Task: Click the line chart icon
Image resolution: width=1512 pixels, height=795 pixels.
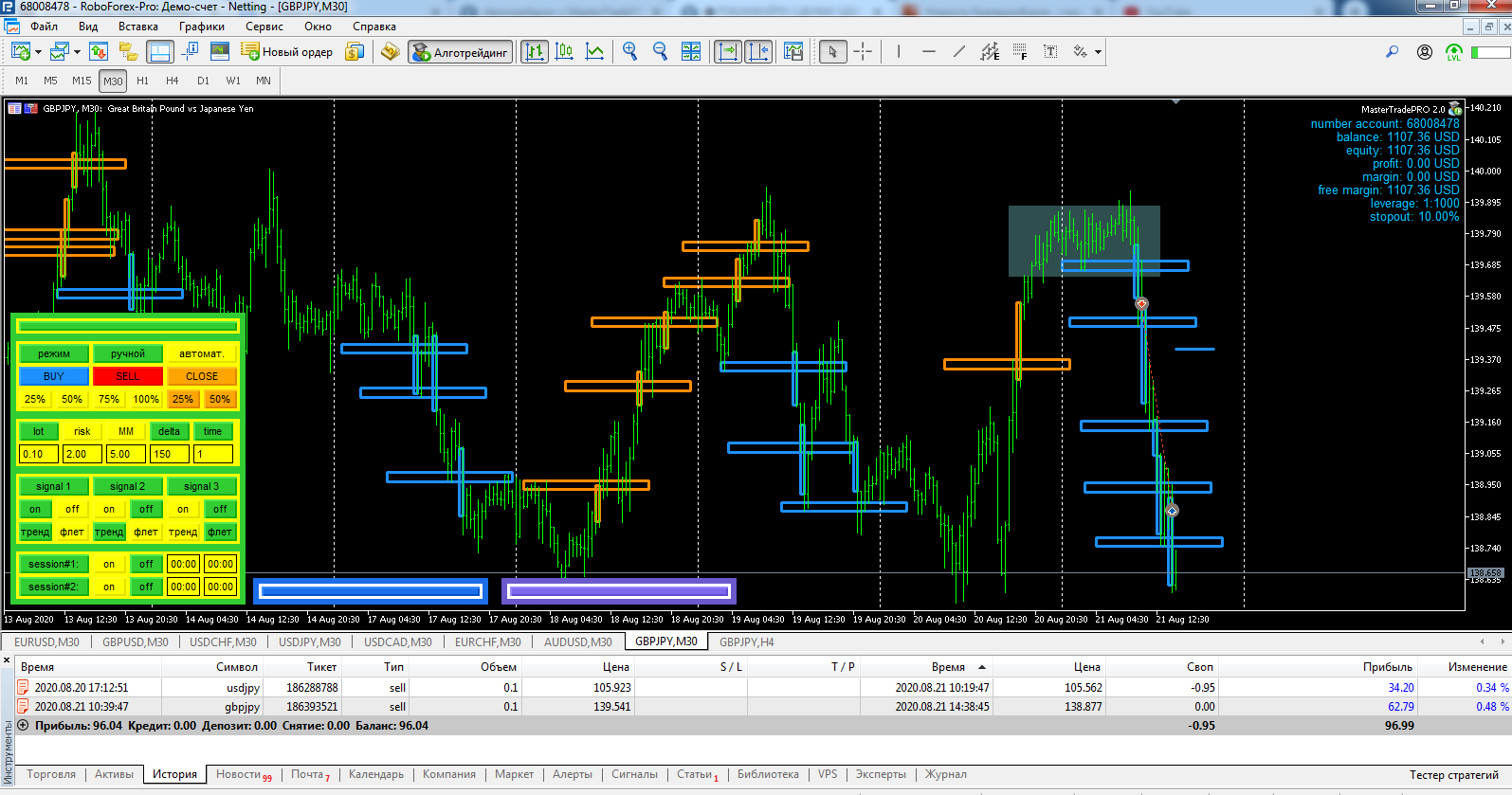Action: 594,52
